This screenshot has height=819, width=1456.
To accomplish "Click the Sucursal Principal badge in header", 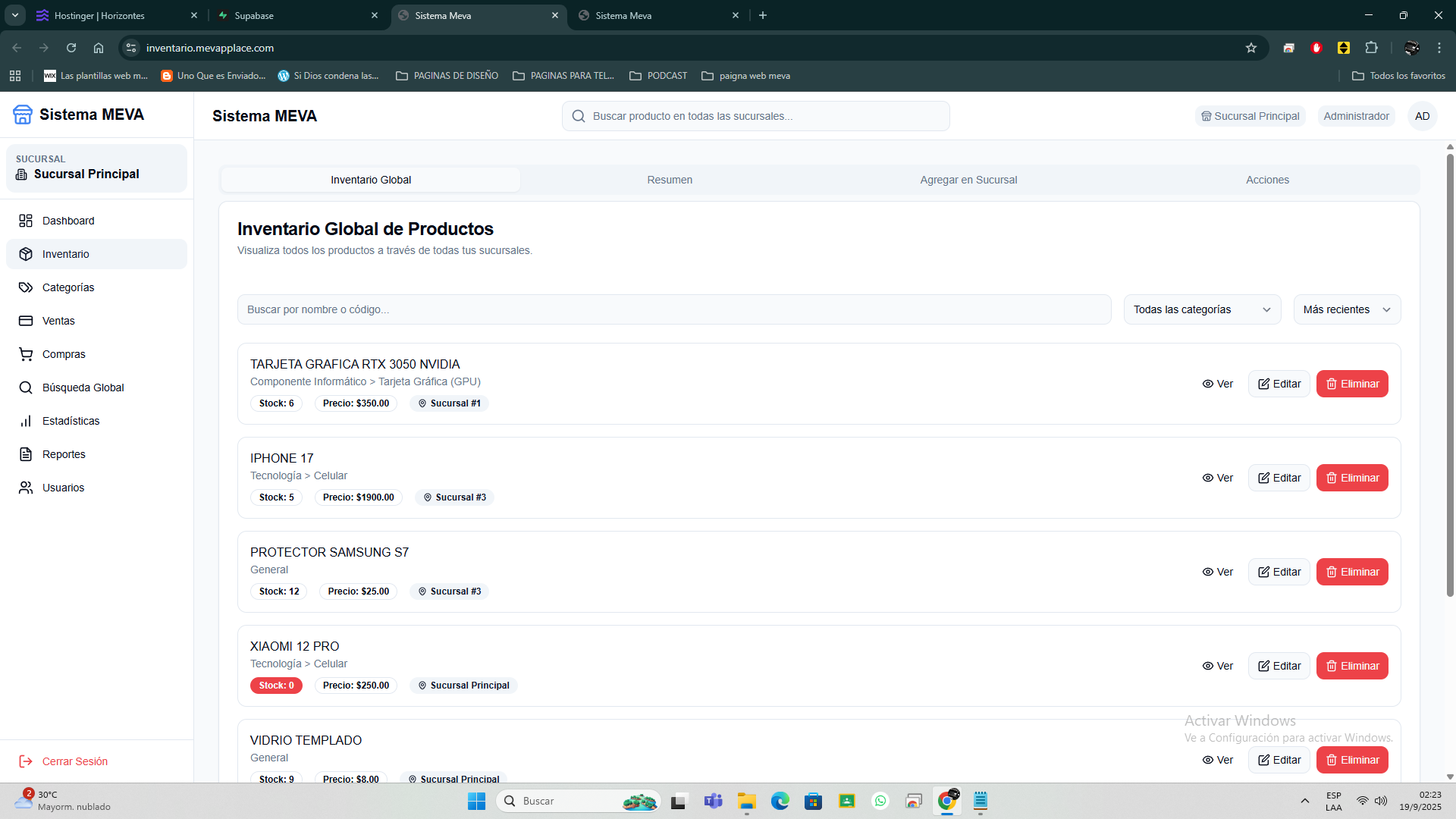I will click(1250, 116).
